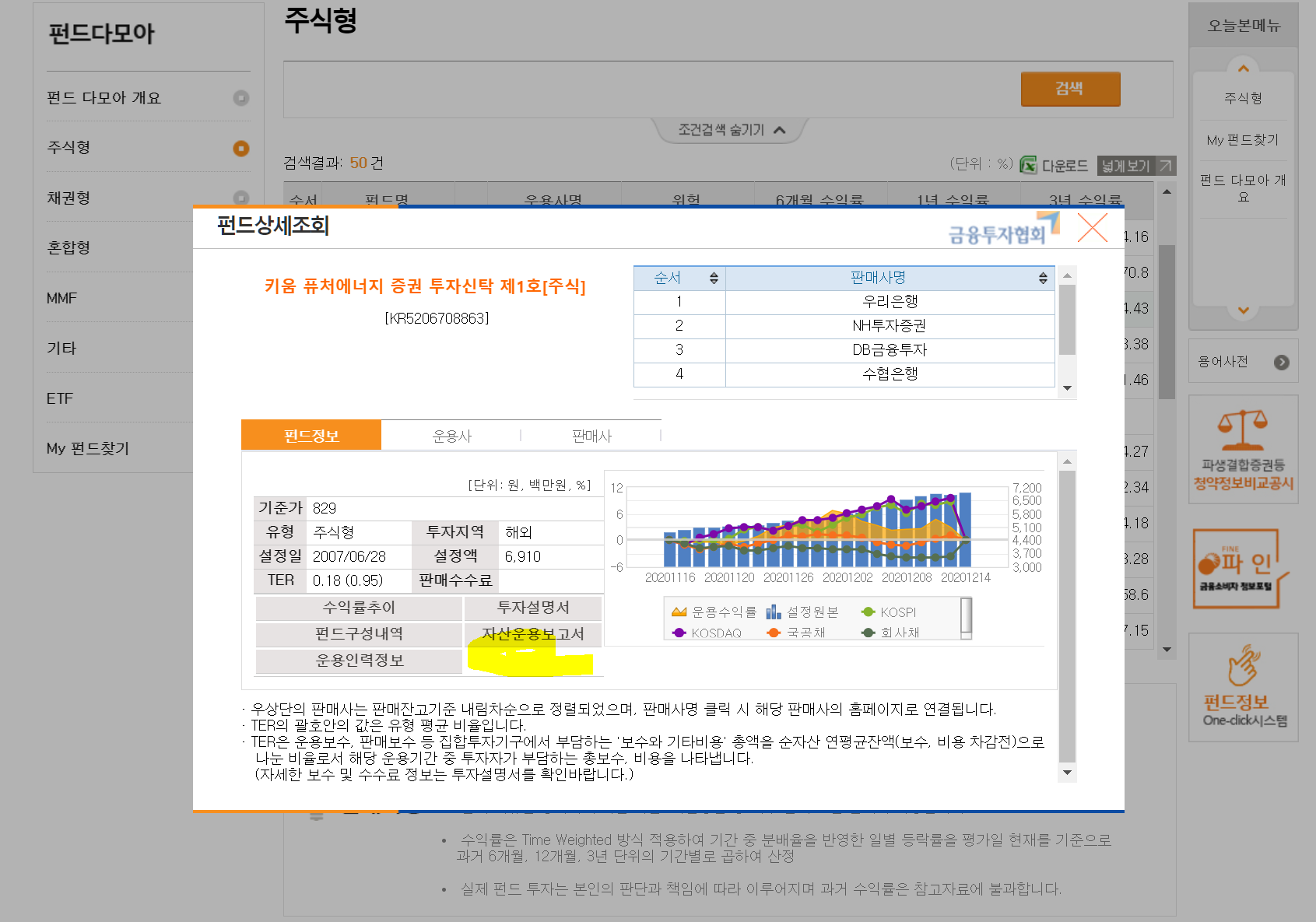Click the Excel 다운로드 icon
1316x922 pixels.
pos(1029,165)
